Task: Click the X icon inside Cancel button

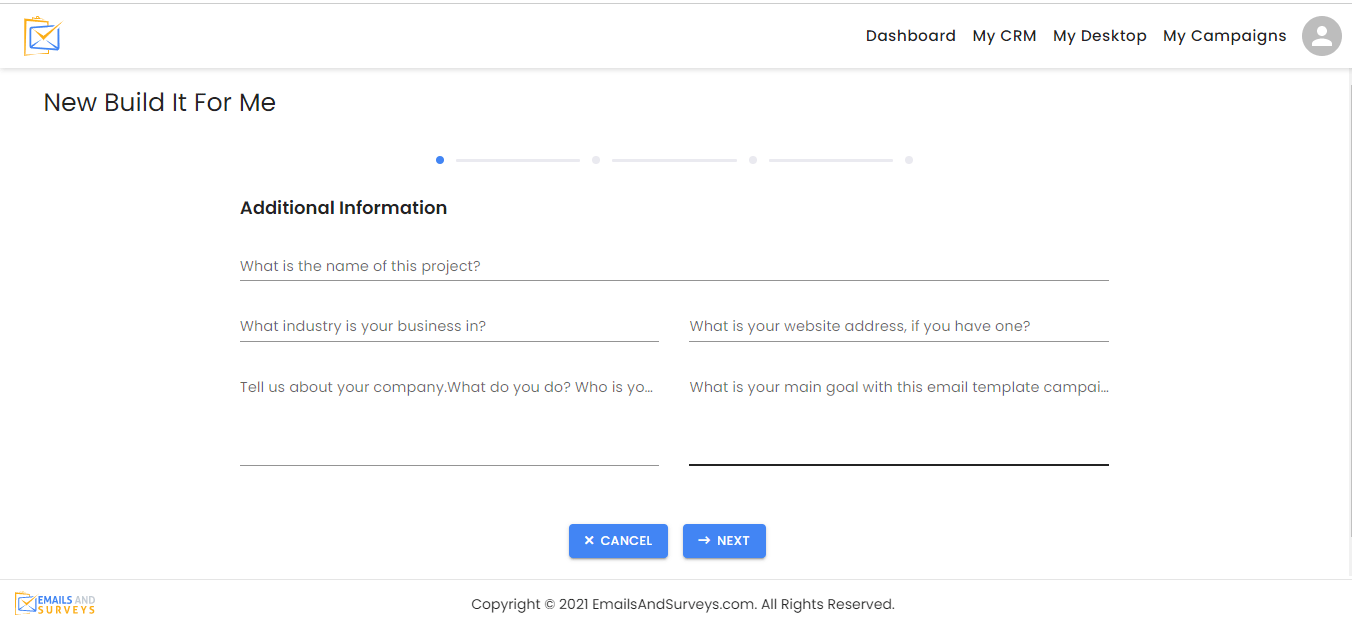Action: [x=591, y=540]
